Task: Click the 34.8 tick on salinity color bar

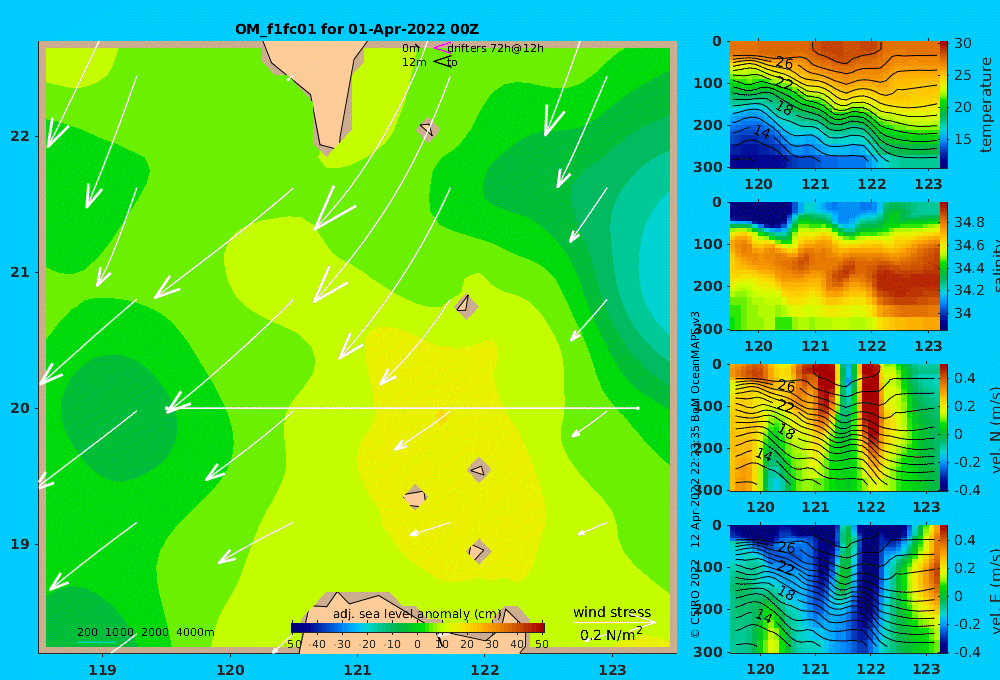Action: pyautogui.click(x=969, y=222)
